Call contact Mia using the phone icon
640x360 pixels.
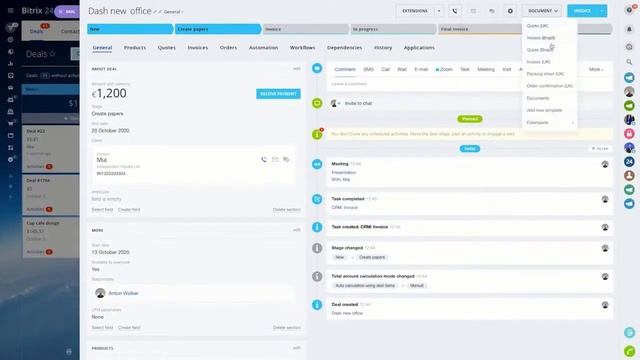(x=264, y=160)
